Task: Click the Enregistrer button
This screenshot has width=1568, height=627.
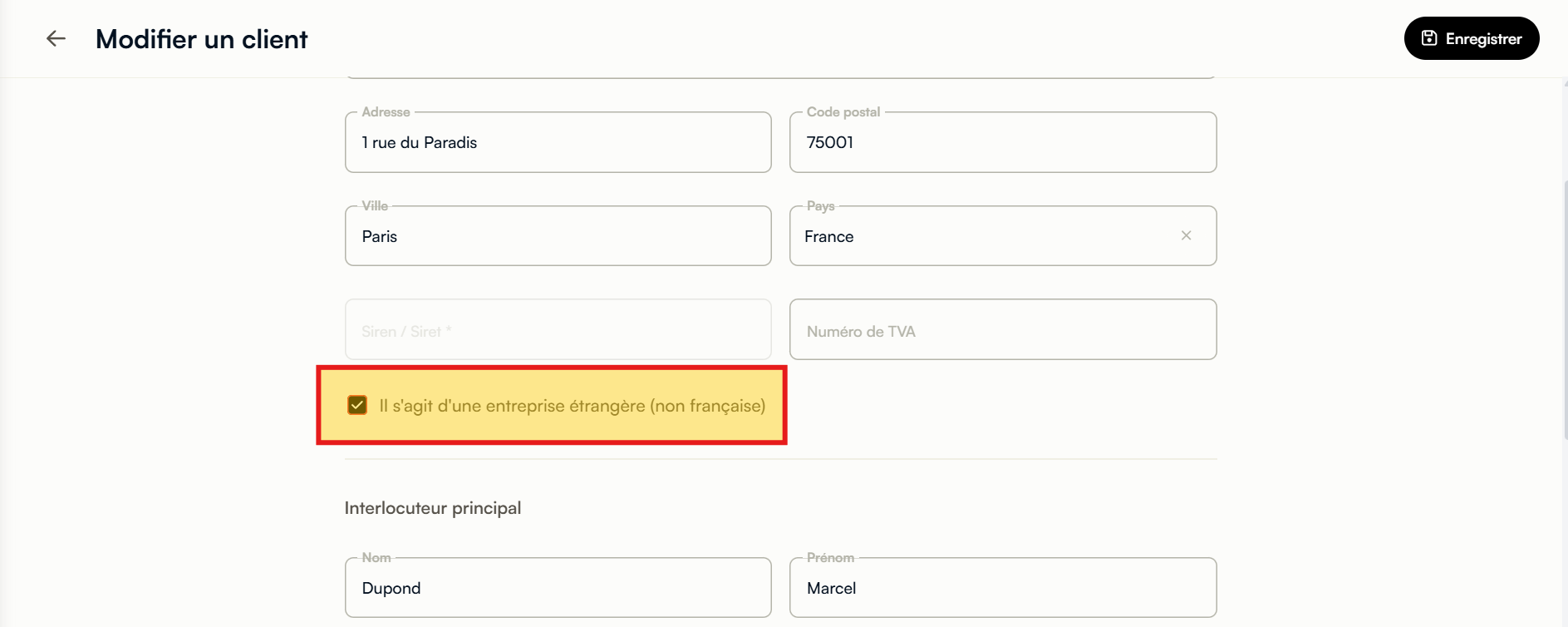Action: pyautogui.click(x=1472, y=38)
